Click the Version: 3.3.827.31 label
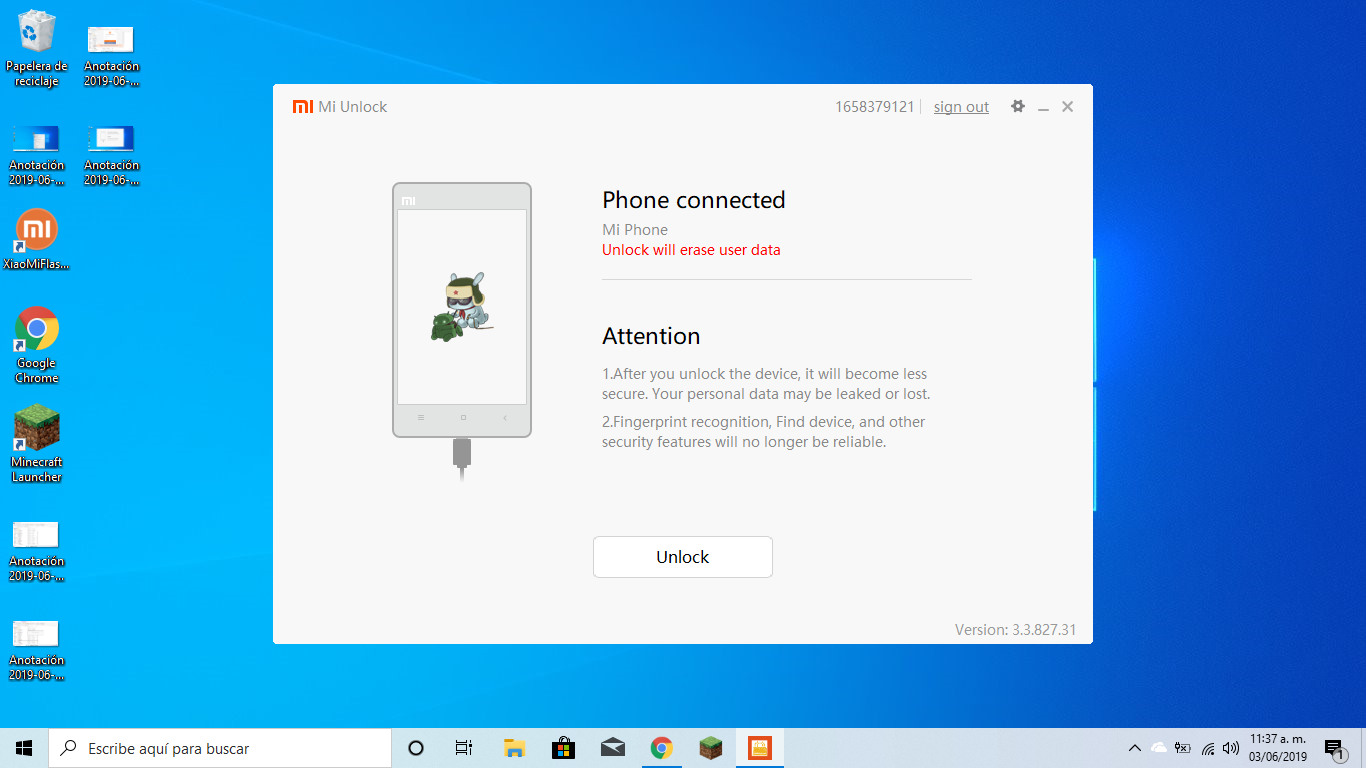The image size is (1366, 768). tap(1015, 630)
